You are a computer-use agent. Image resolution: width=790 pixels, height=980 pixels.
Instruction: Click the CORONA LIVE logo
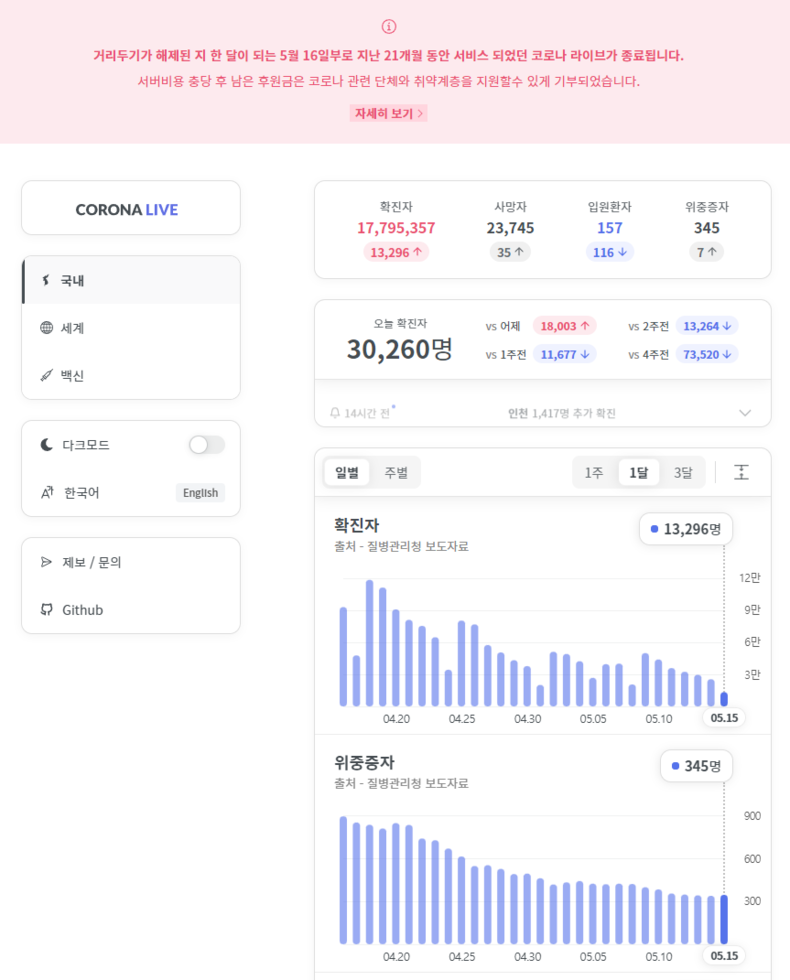click(x=131, y=208)
